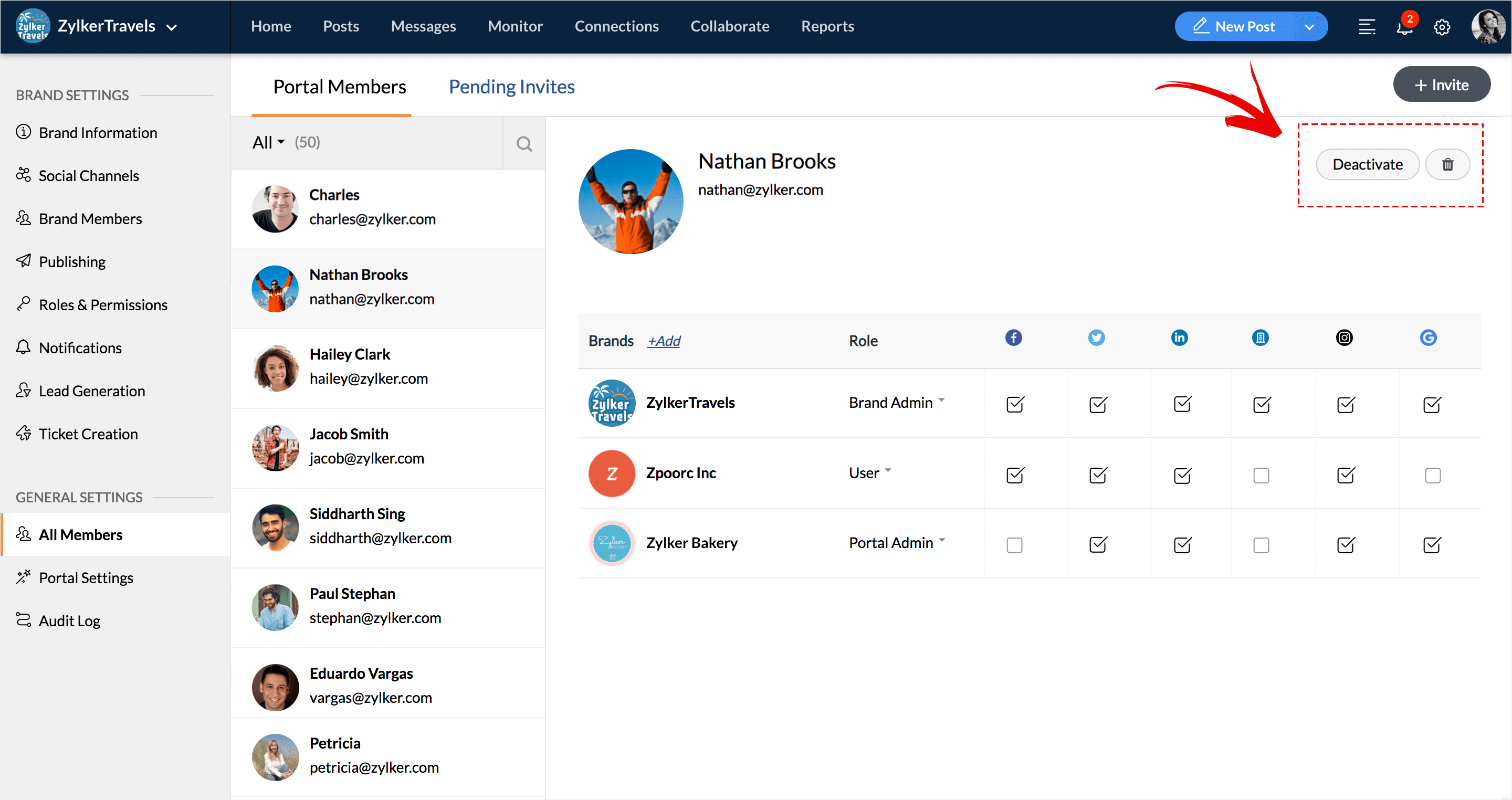1512x800 pixels.
Task: Click the Deactivate button
Action: 1367,164
